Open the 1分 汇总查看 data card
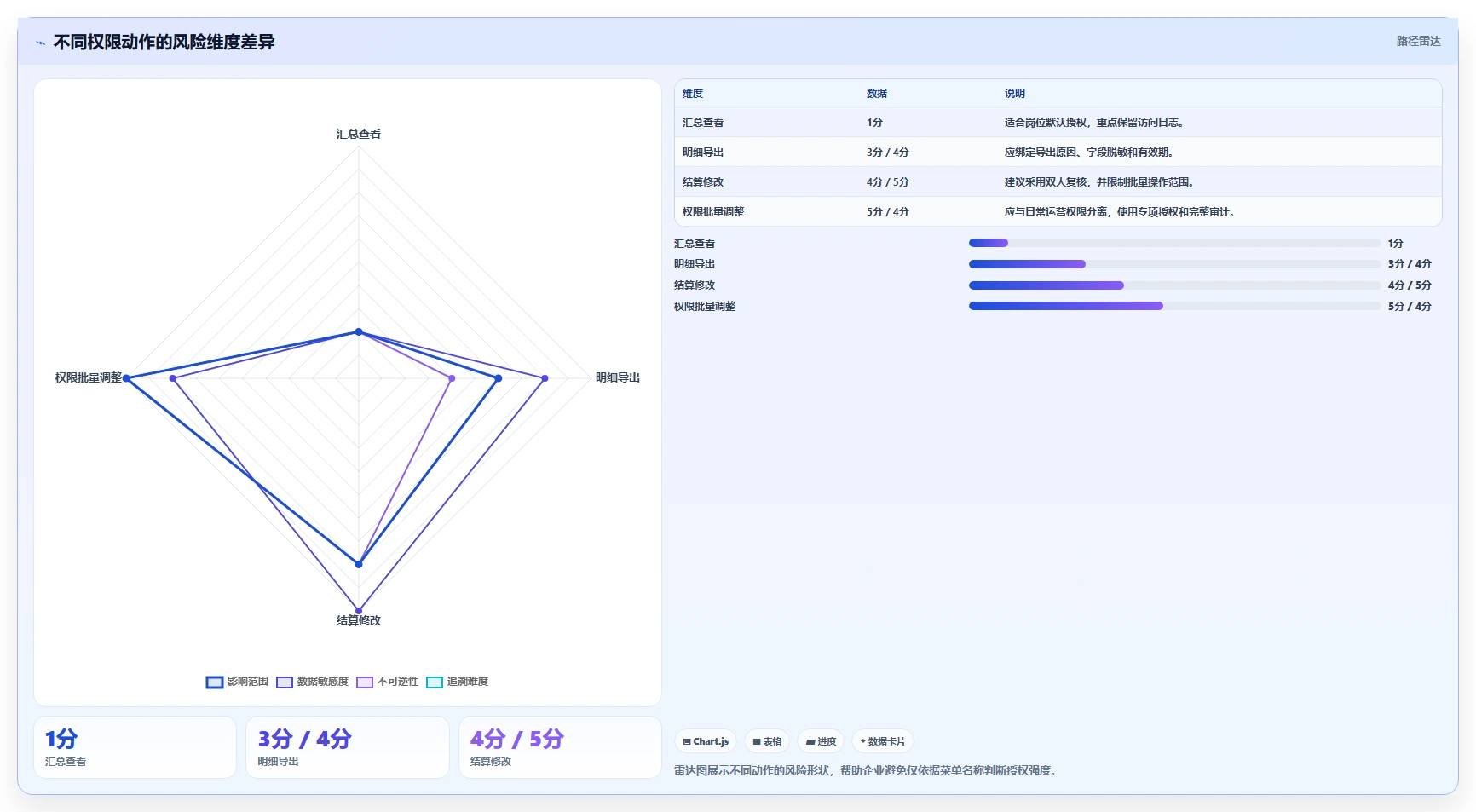 [135, 747]
